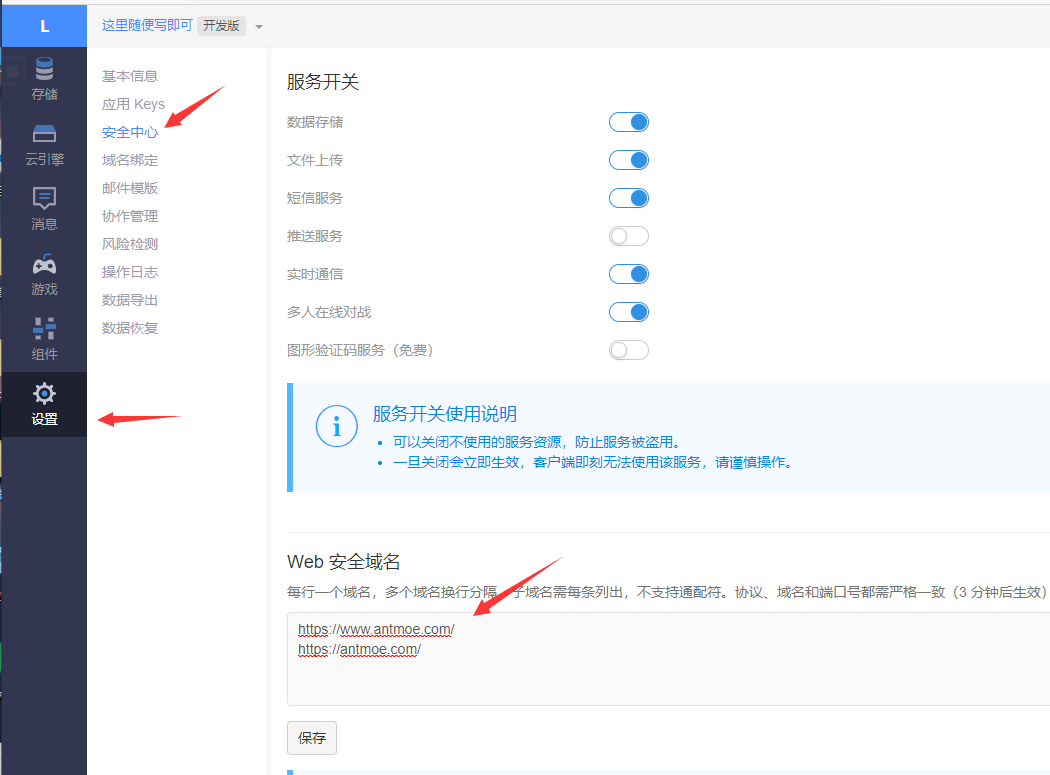Open the 设置 settings gear icon
The width and height of the screenshot is (1050, 775).
[44, 394]
